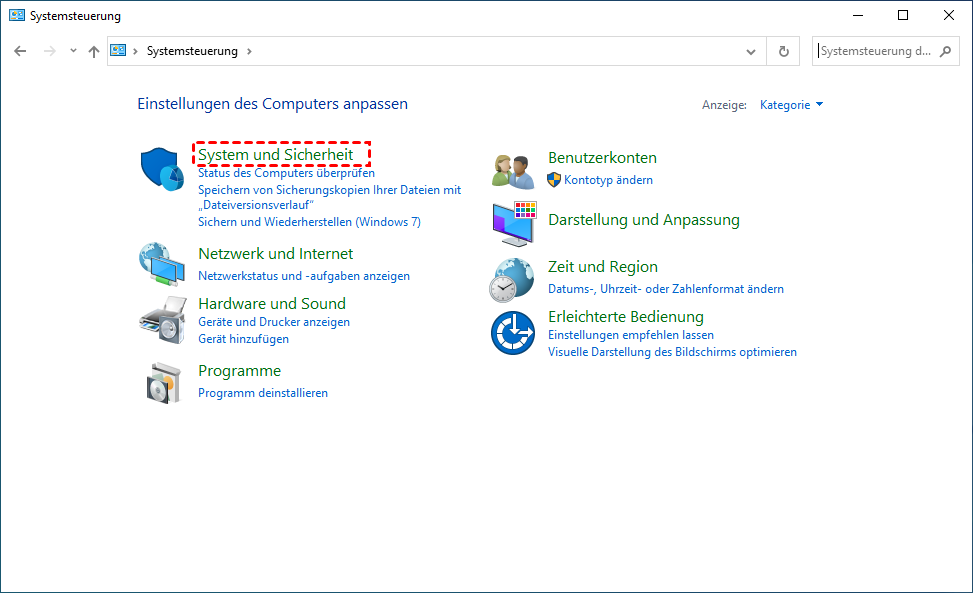
Task: Click Sichern und Wiederherstellen (Windows 7)
Action: [309, 222]
